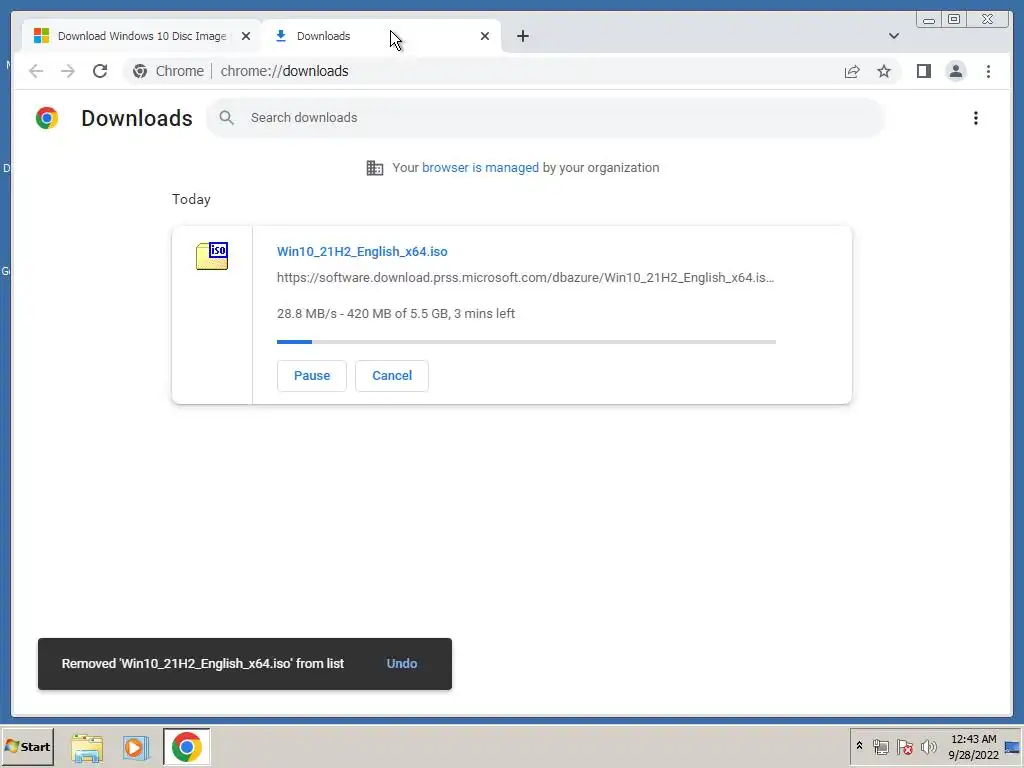Viewport: 1024px width, 768px height.
Task: Select the Downloads tab
Action: click(x=381, y=36)
